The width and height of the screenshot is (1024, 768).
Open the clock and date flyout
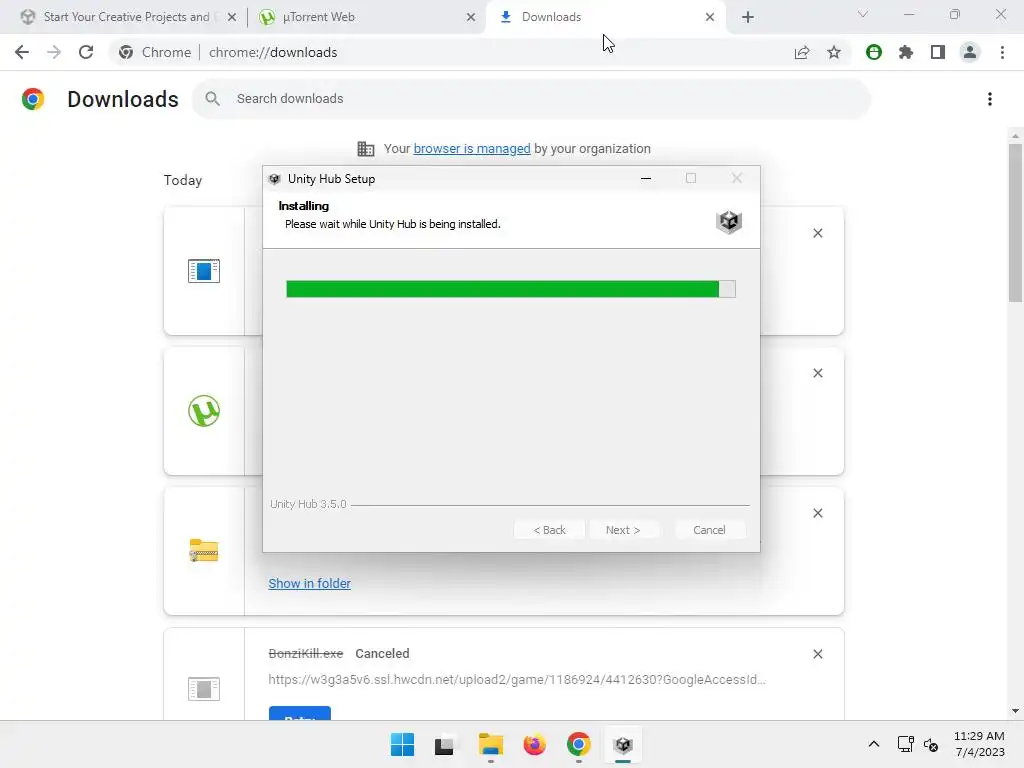[x=980, y=744]
